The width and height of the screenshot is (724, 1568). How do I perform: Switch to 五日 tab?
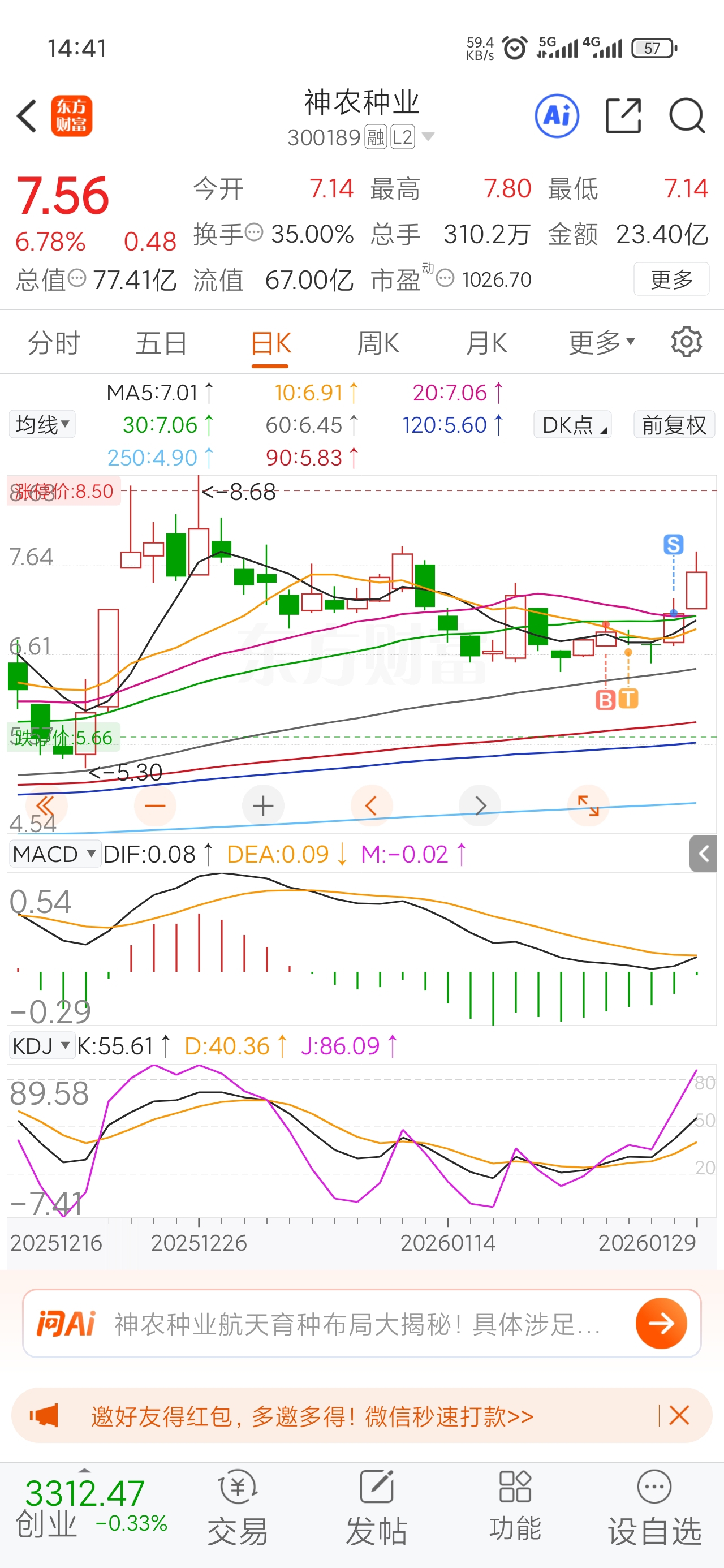(x=161, y=343)
